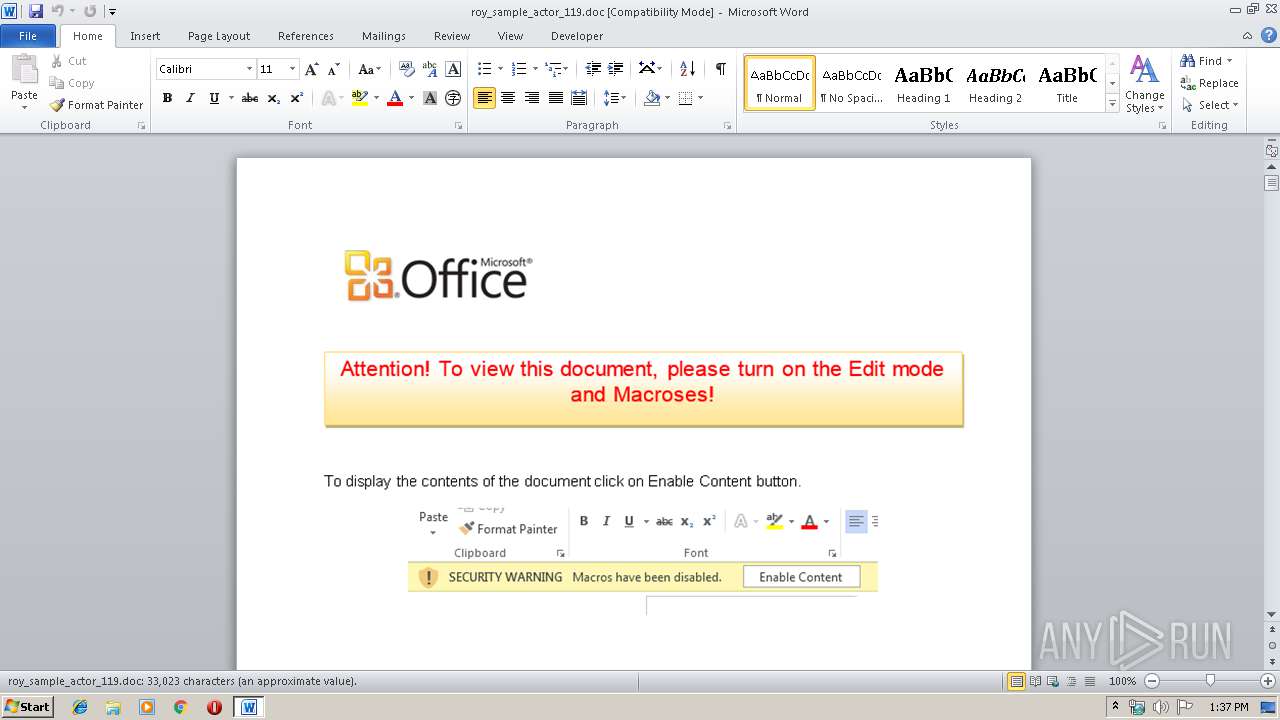Expand the Borders dropdown arrow
Screen dimensions: 1280x720
coord(700,98)
